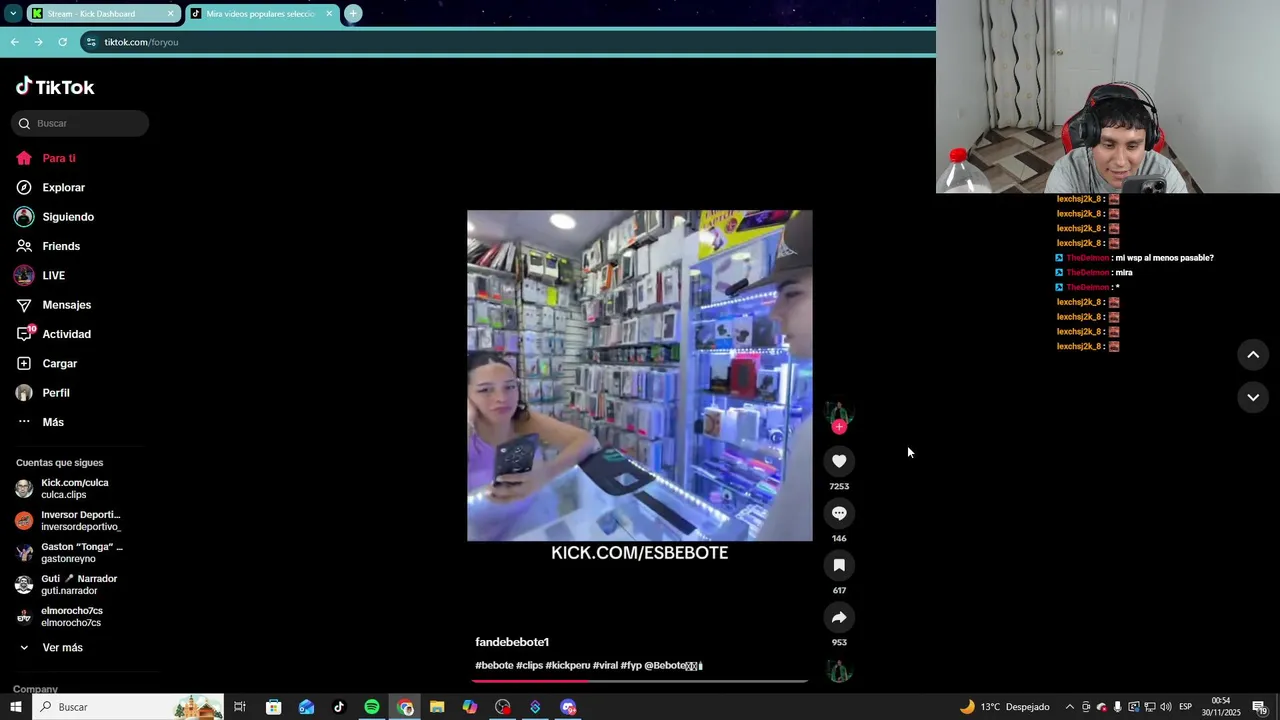The width and height of the screenshot is (1280, 720).
Task: Click the #bebote hashtag
Action: [494, 665]
